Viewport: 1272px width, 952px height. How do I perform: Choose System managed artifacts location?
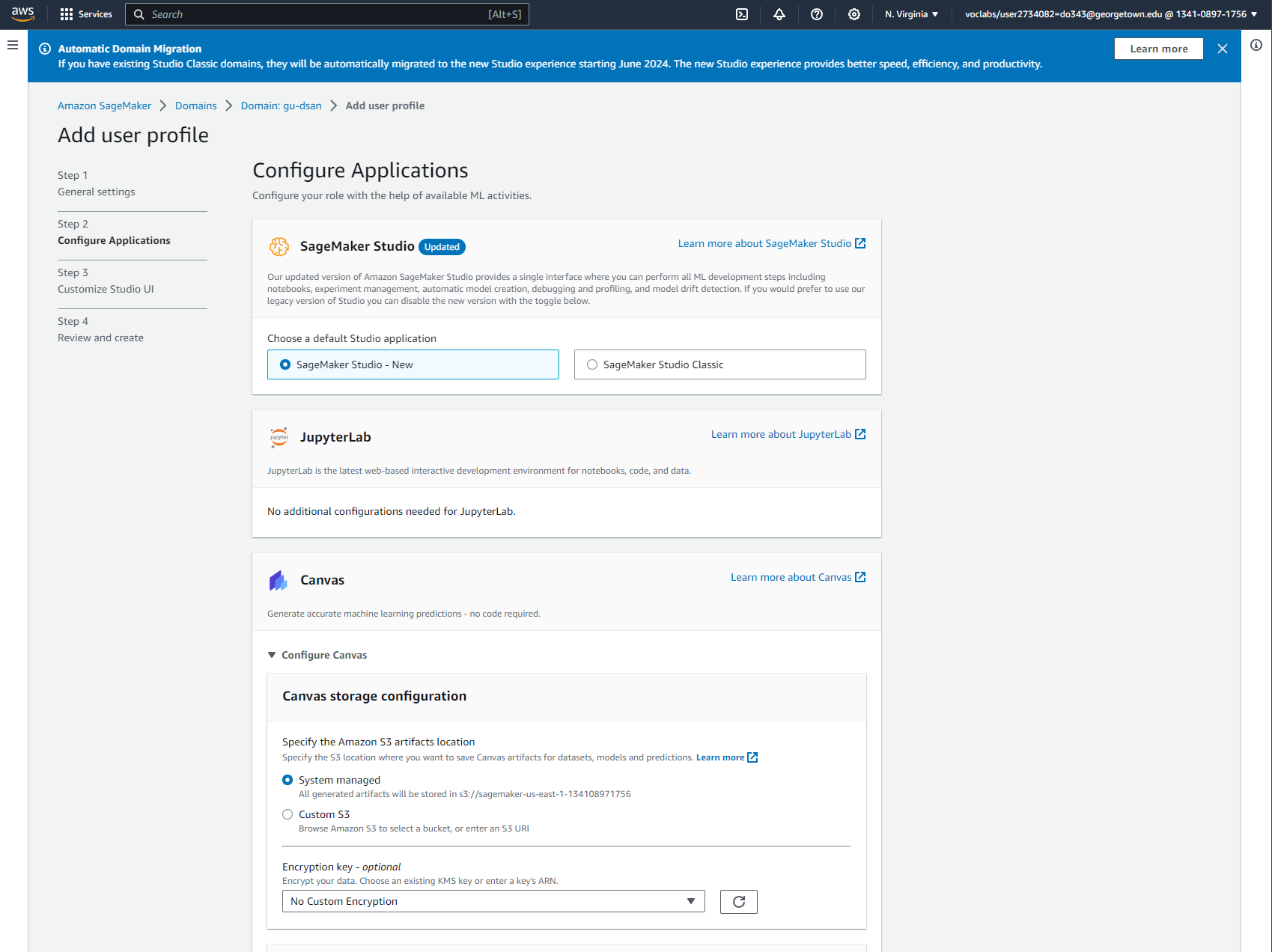point(287,780)
